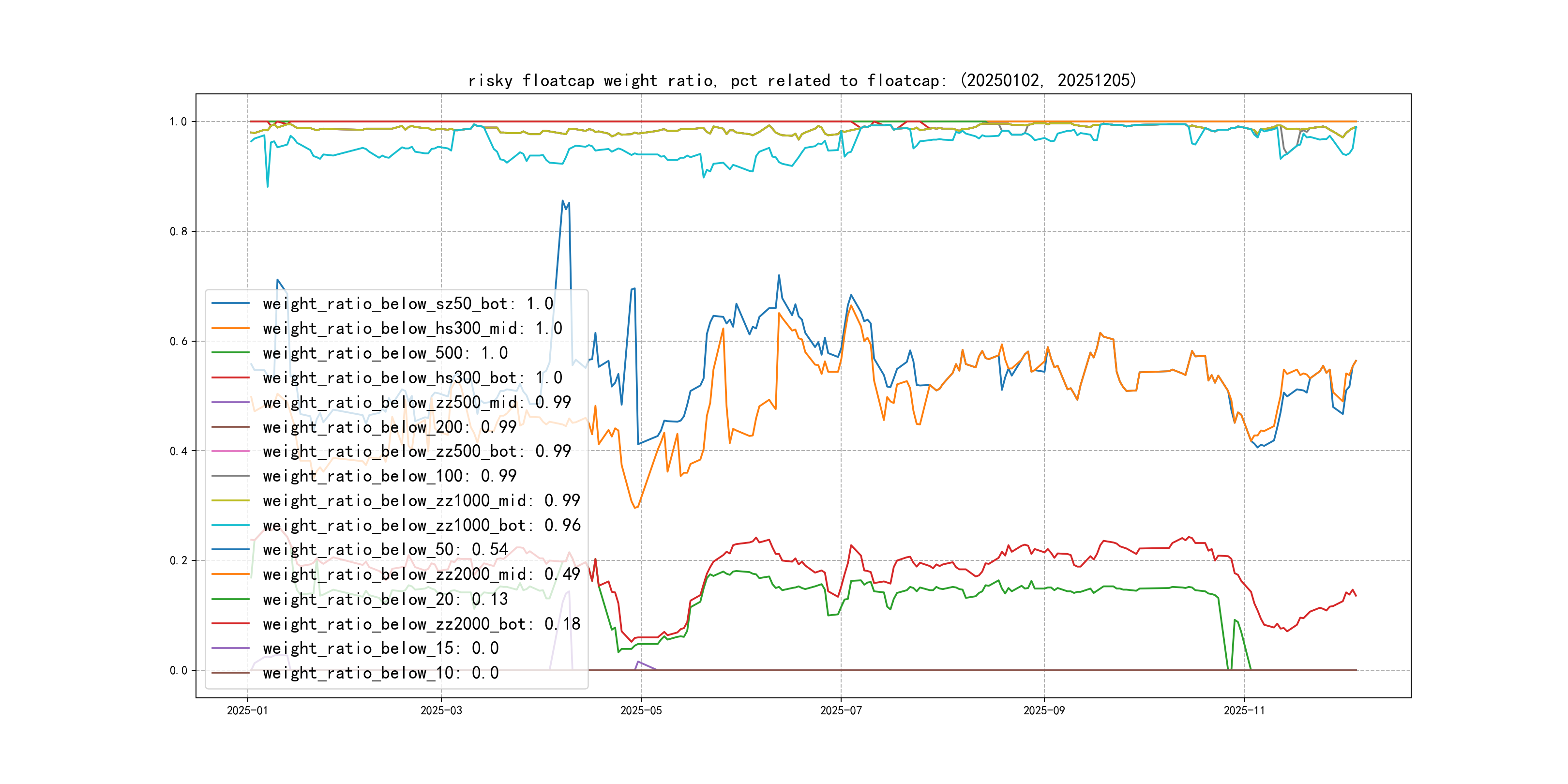
Task: Select legend entry weight_ratio_below_500
Action: click(x=385, y=353)
